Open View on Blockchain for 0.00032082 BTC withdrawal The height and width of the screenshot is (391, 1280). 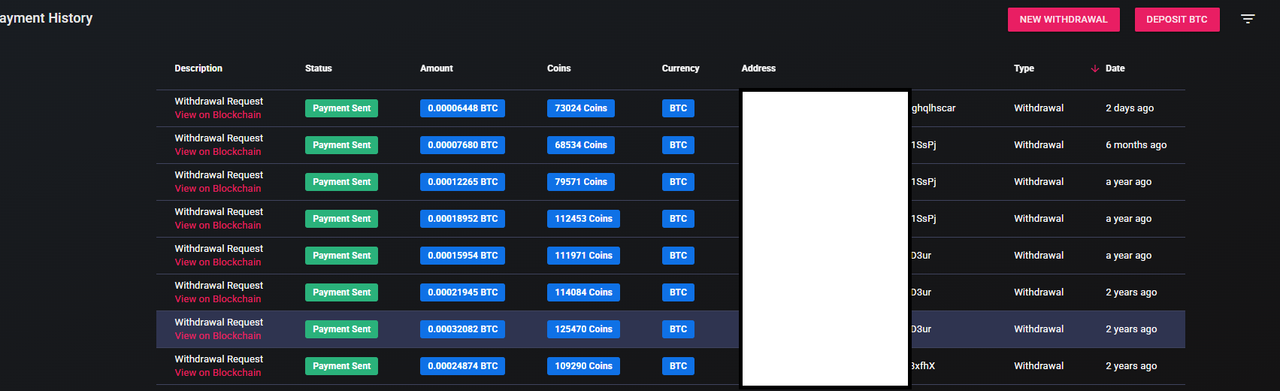pyautogui.click(x=218, y=336)
